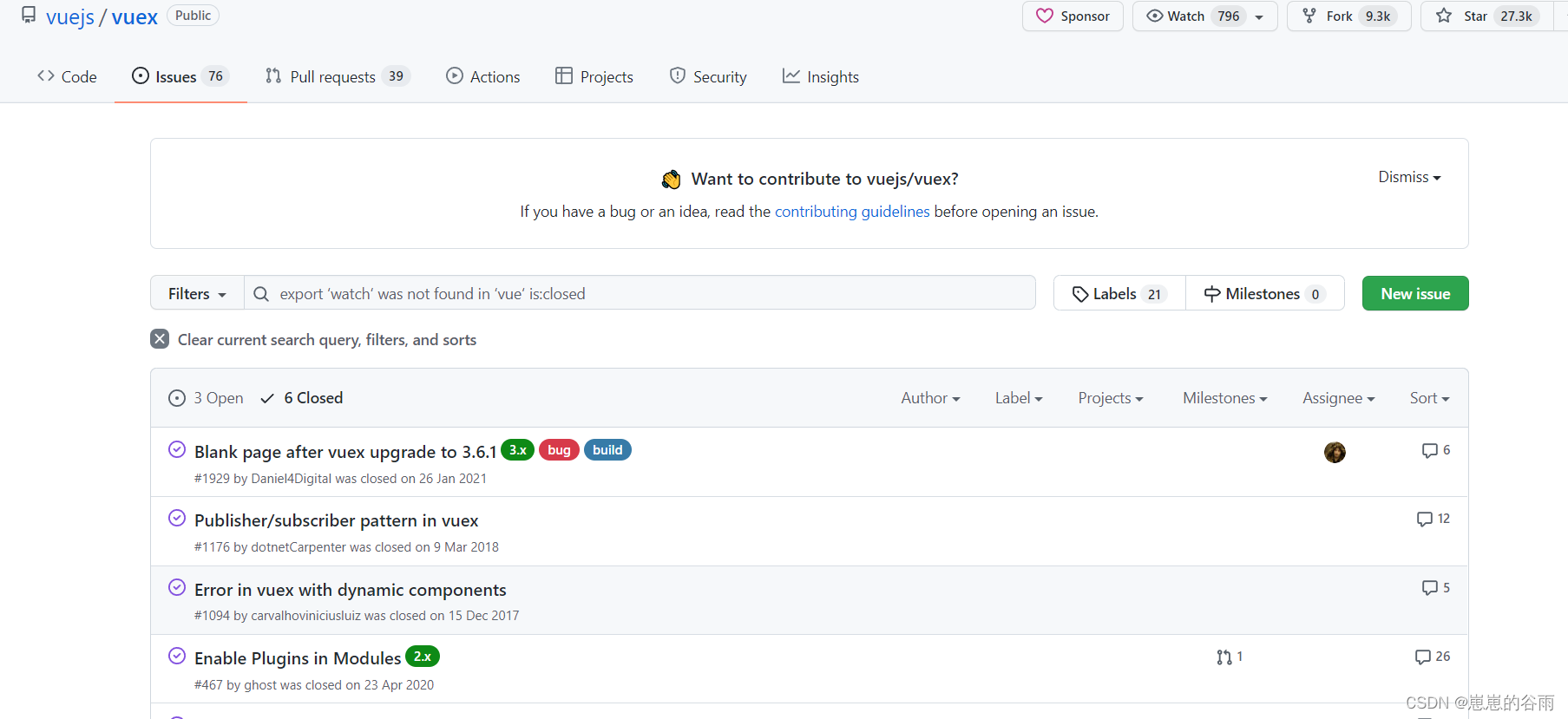
Task: Click the red bug label
Action: point(560,450)
